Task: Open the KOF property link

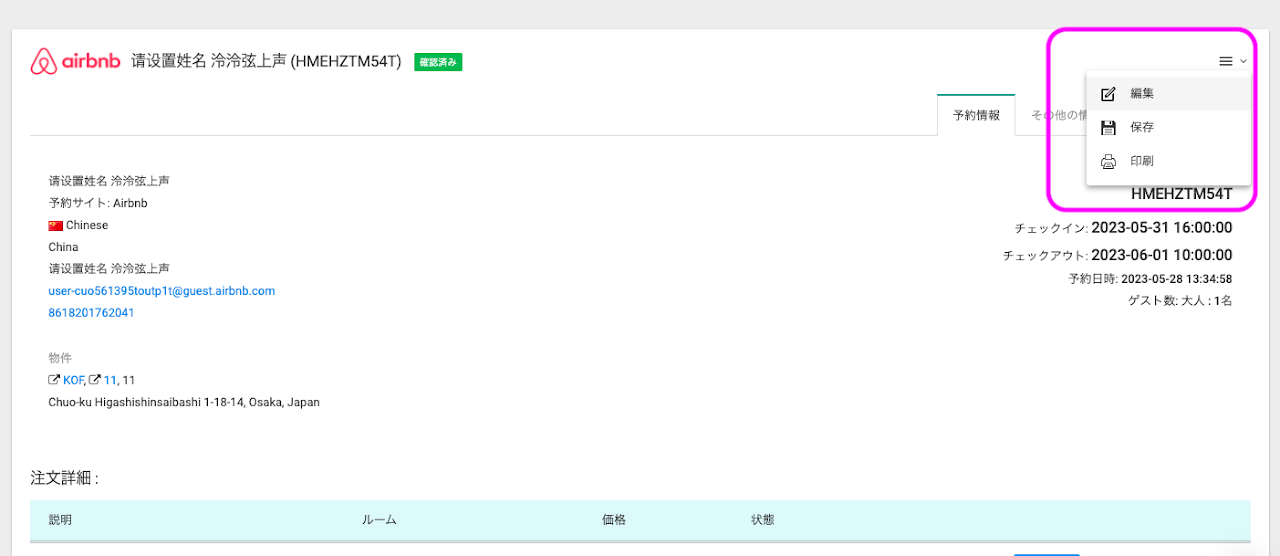Action: pyautogui.click(x=73, y=380)
